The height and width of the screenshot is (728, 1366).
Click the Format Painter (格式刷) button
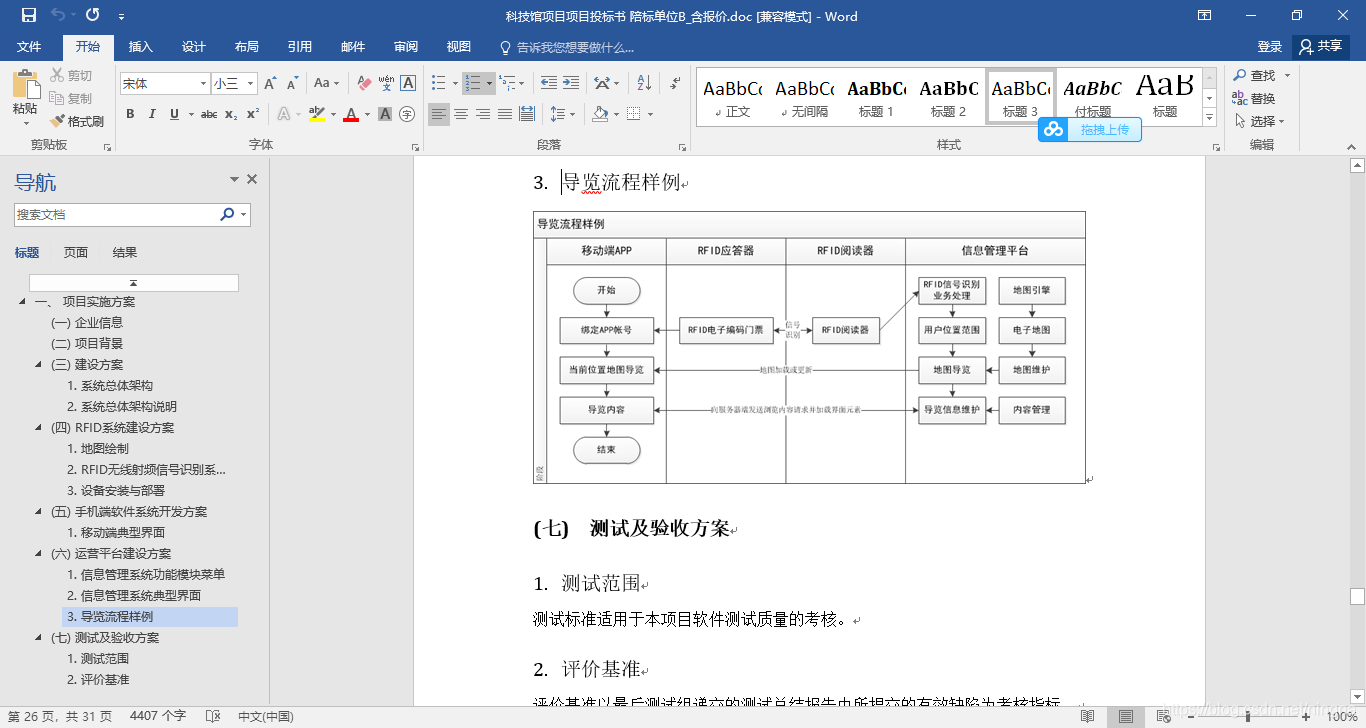pyautogui.click(x=76, y=121)
